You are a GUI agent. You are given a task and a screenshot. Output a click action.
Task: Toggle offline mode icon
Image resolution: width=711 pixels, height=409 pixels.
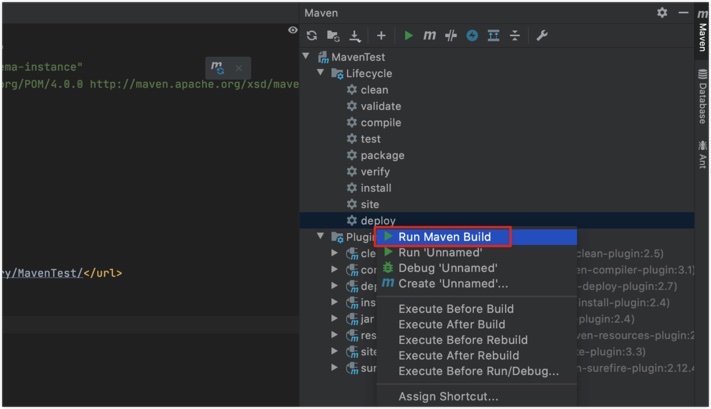(x=451, y=35)
